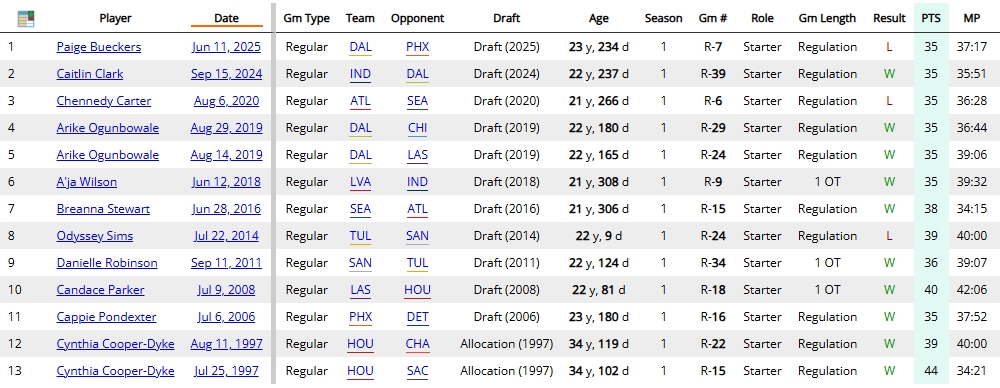Open Breanna Stewart's player page
Screen dimensions: 1000x388
(103, 209)
